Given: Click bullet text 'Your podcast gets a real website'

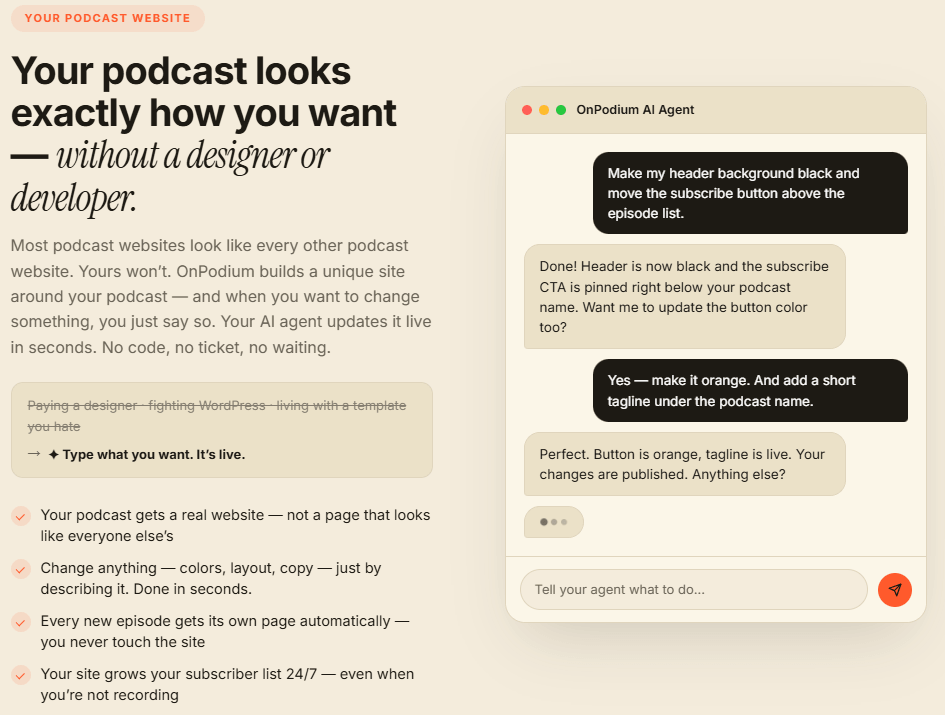Looking at the screenshot, I should click(x=235, y=526).
